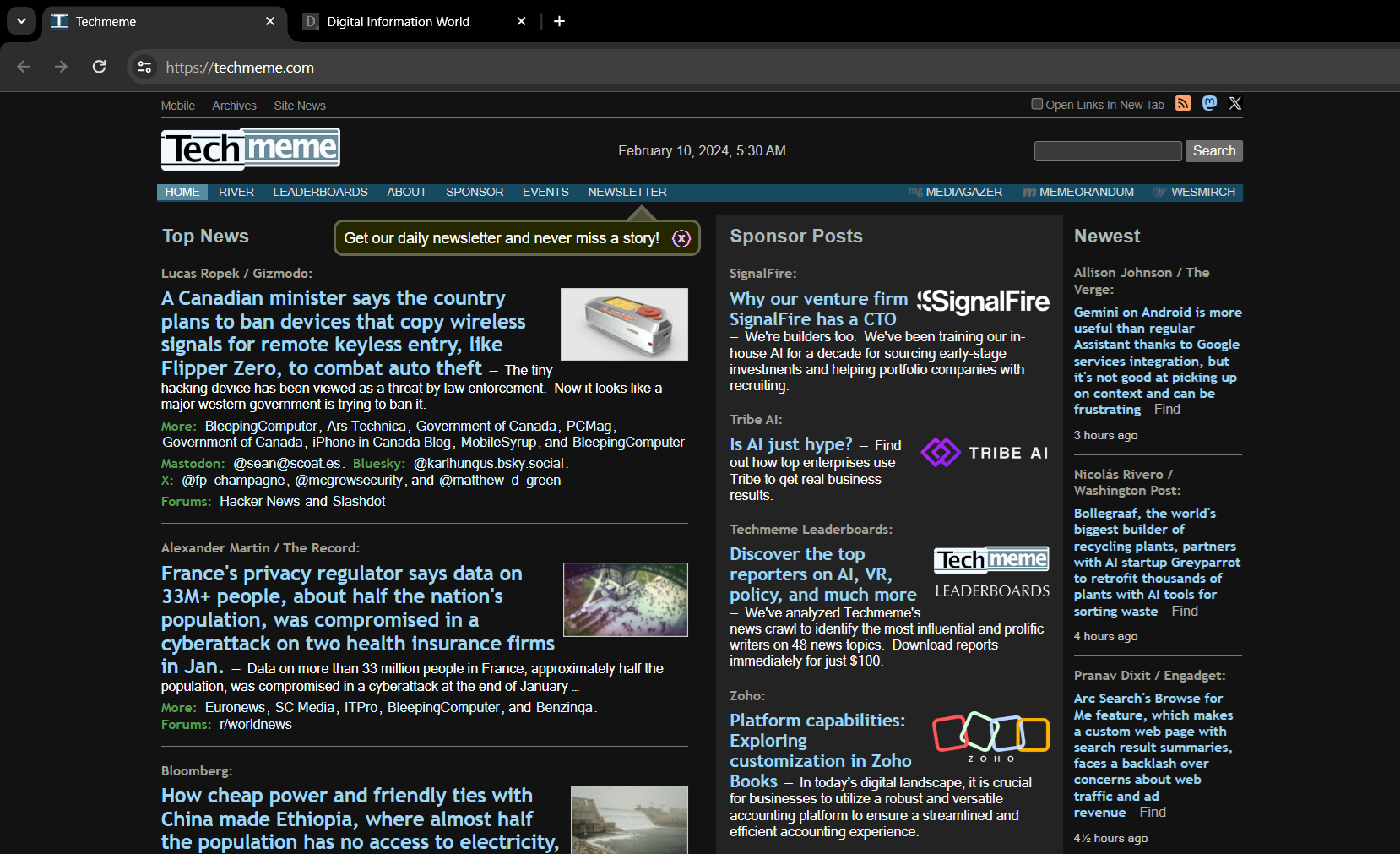This screenshot has width=1400, height=854.
Task: Open the Hacker News forum link
Action: click(x=260, y=502)
